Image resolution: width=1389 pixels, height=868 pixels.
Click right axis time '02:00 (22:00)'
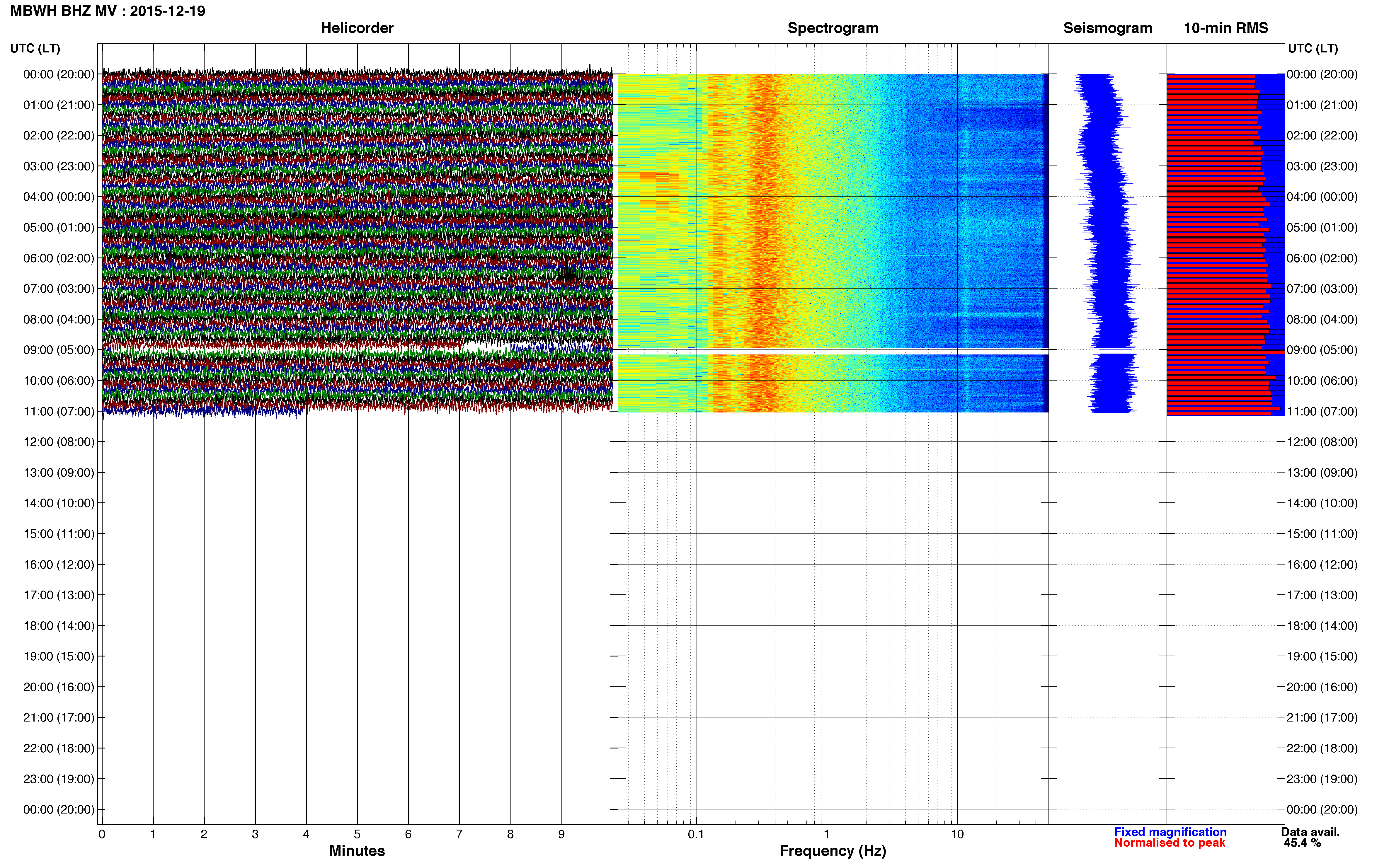pyautogui.click(x=1322, y=135)
